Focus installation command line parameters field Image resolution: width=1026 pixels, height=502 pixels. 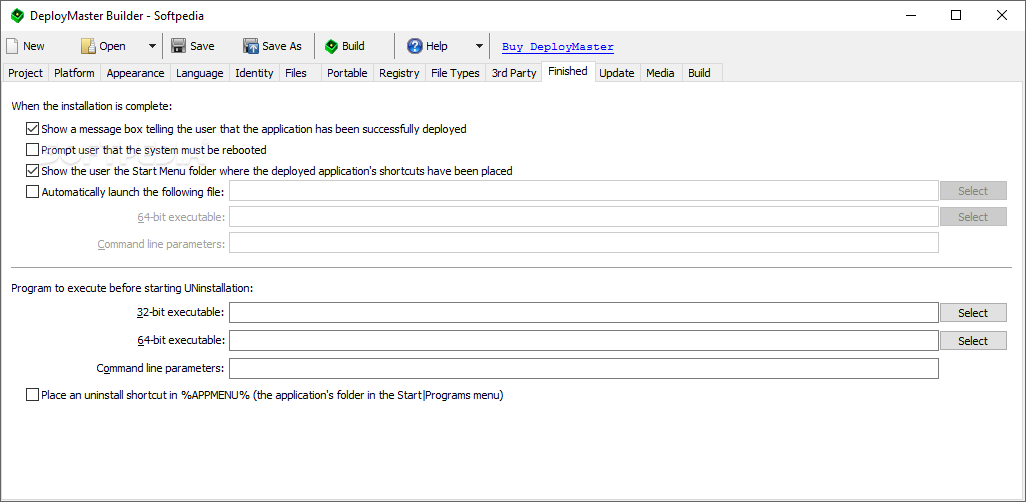(584, 242)
